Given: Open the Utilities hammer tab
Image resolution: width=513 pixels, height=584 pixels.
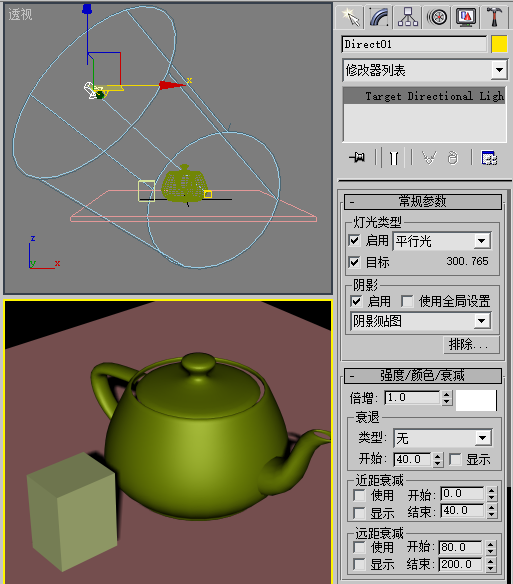Looking at the screenshot, I should coord(494,17).
